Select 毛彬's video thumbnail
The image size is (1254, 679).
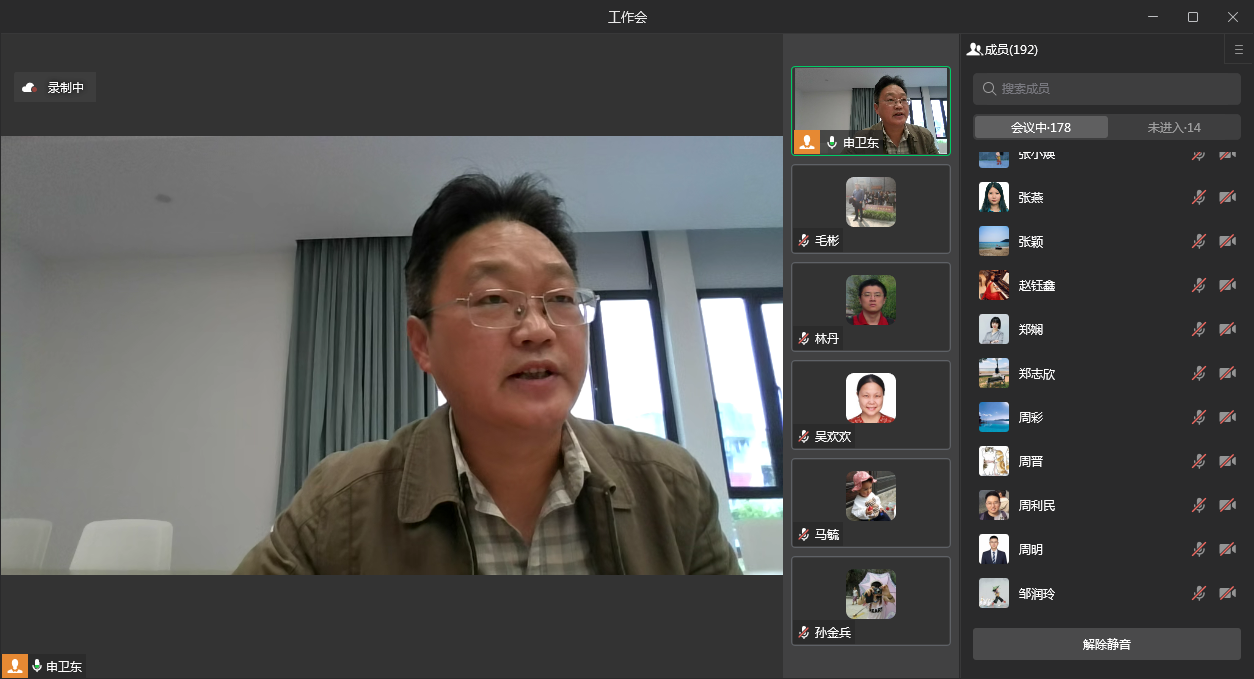(870, 208)
